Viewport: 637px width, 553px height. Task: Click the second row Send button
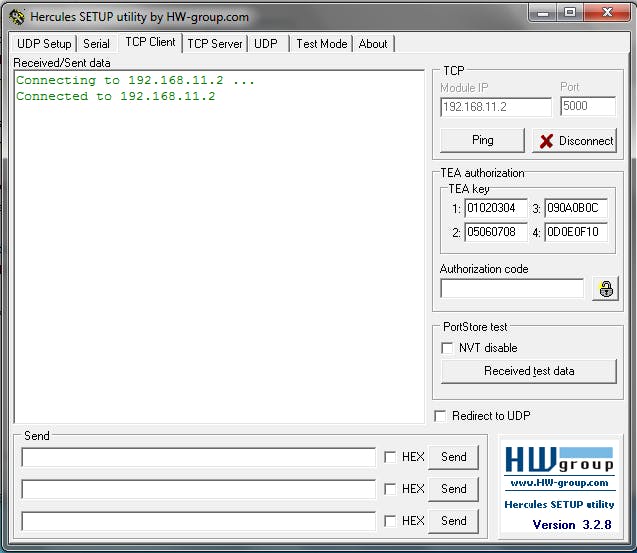[x=453, y=489]
